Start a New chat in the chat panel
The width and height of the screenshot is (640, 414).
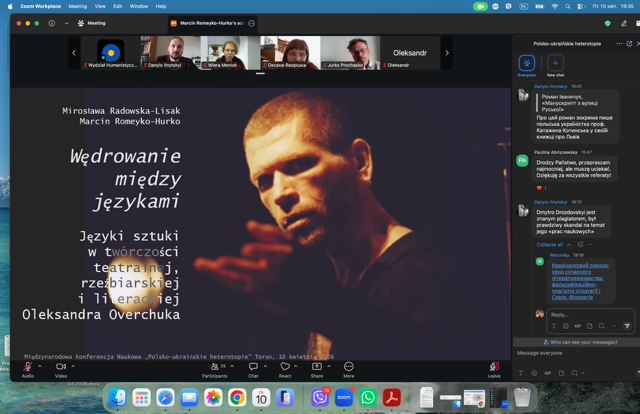pyautogui.click(x=556, y=65)
